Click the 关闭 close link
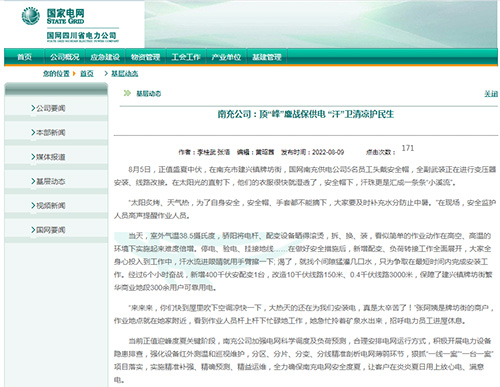Screen dimensions: 500x387 (491, 94)
